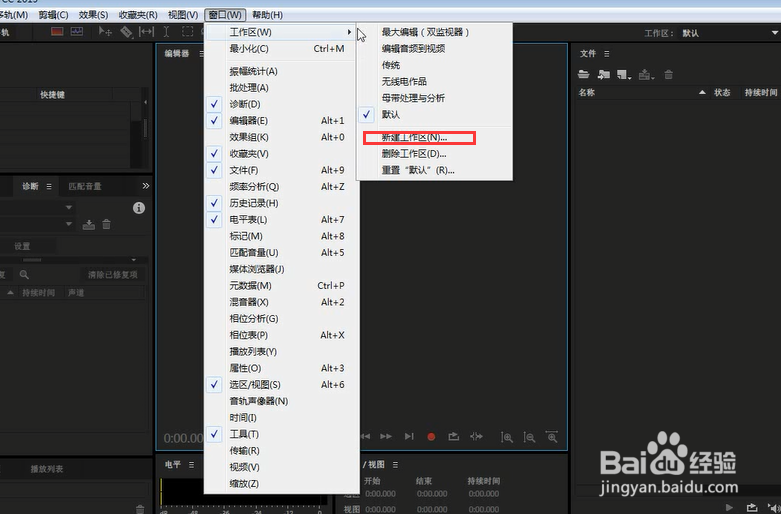Screen dimensions: 781x514
Task: Open the 效果(S) menu
Action: click(93, 15)
